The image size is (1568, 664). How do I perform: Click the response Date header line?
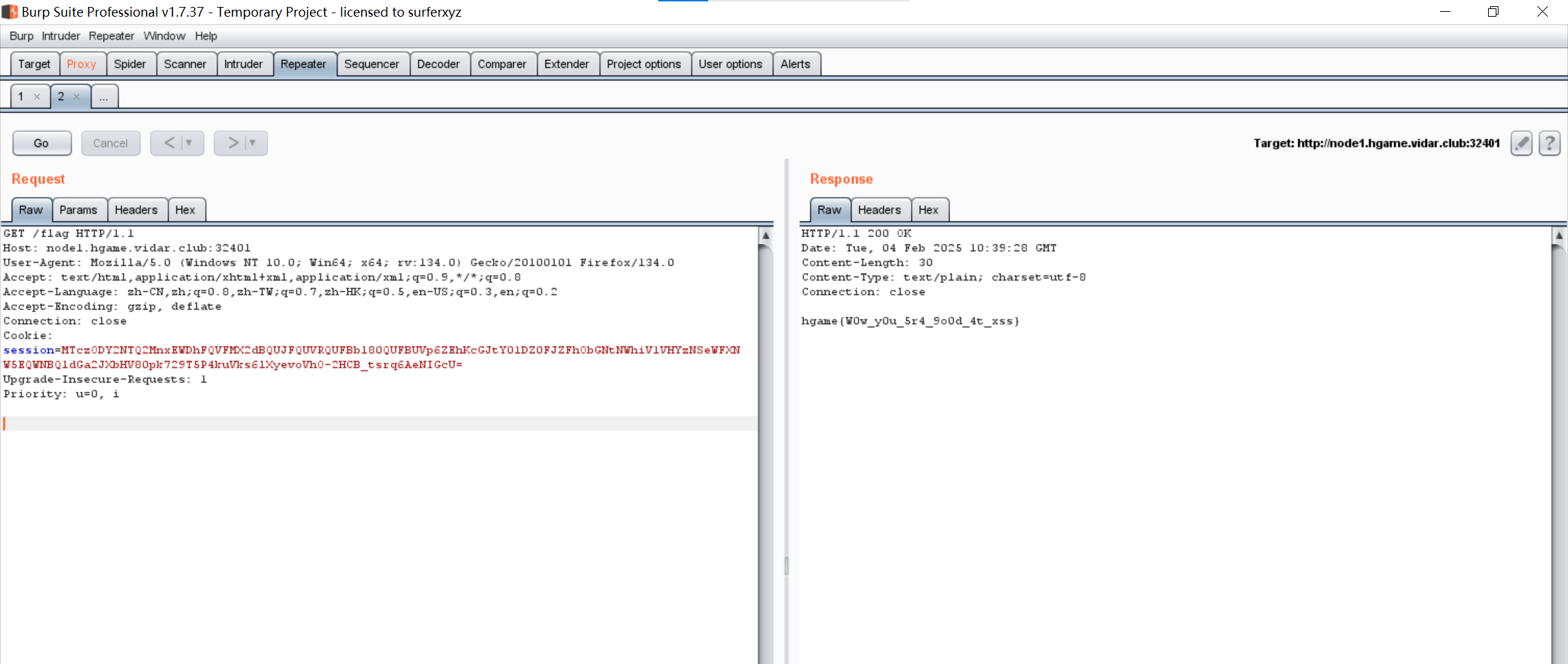coord(929,248)
